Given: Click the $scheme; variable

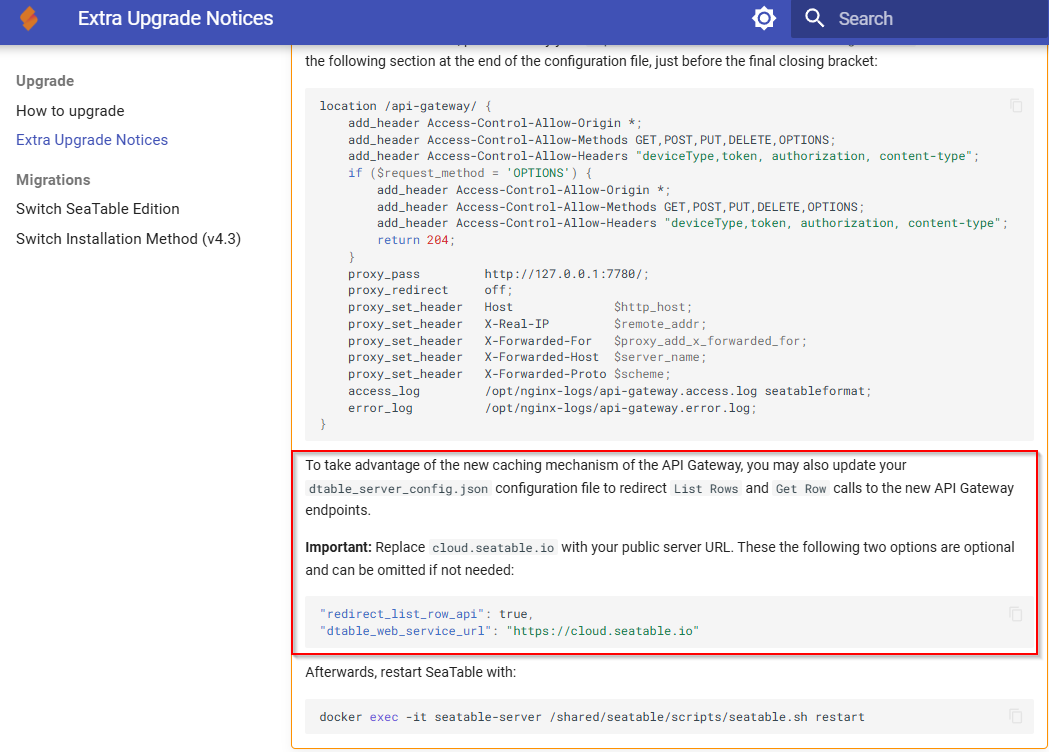Looking at the screenshot, I should coord(642,374).
